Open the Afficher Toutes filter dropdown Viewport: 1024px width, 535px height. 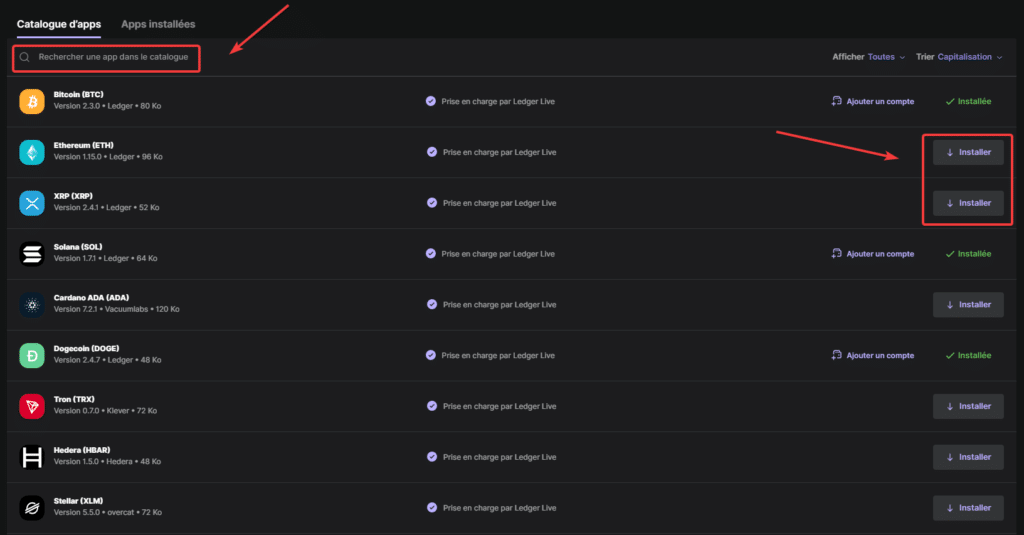869,57
